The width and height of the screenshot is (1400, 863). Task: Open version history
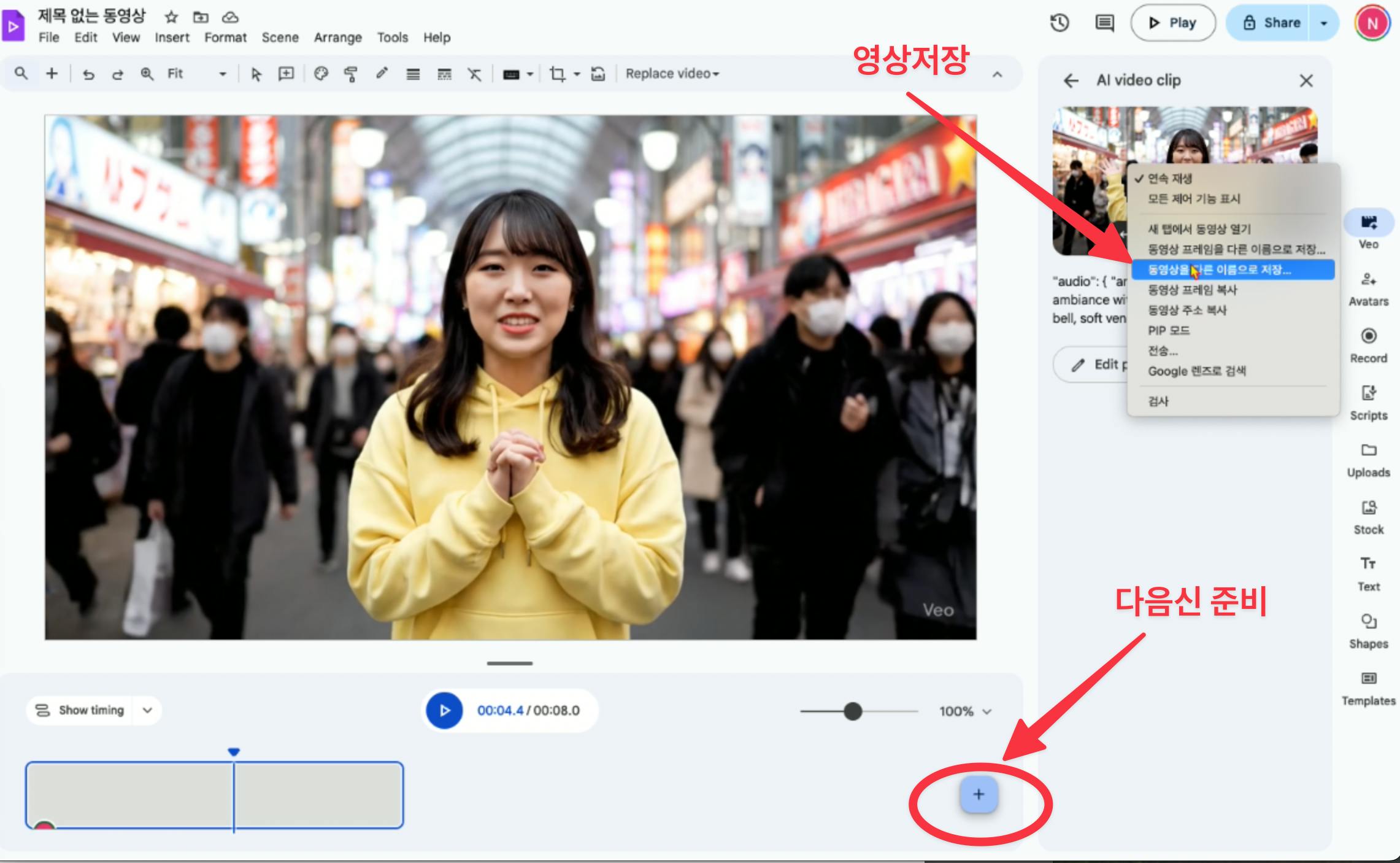tap(1060, 23)
